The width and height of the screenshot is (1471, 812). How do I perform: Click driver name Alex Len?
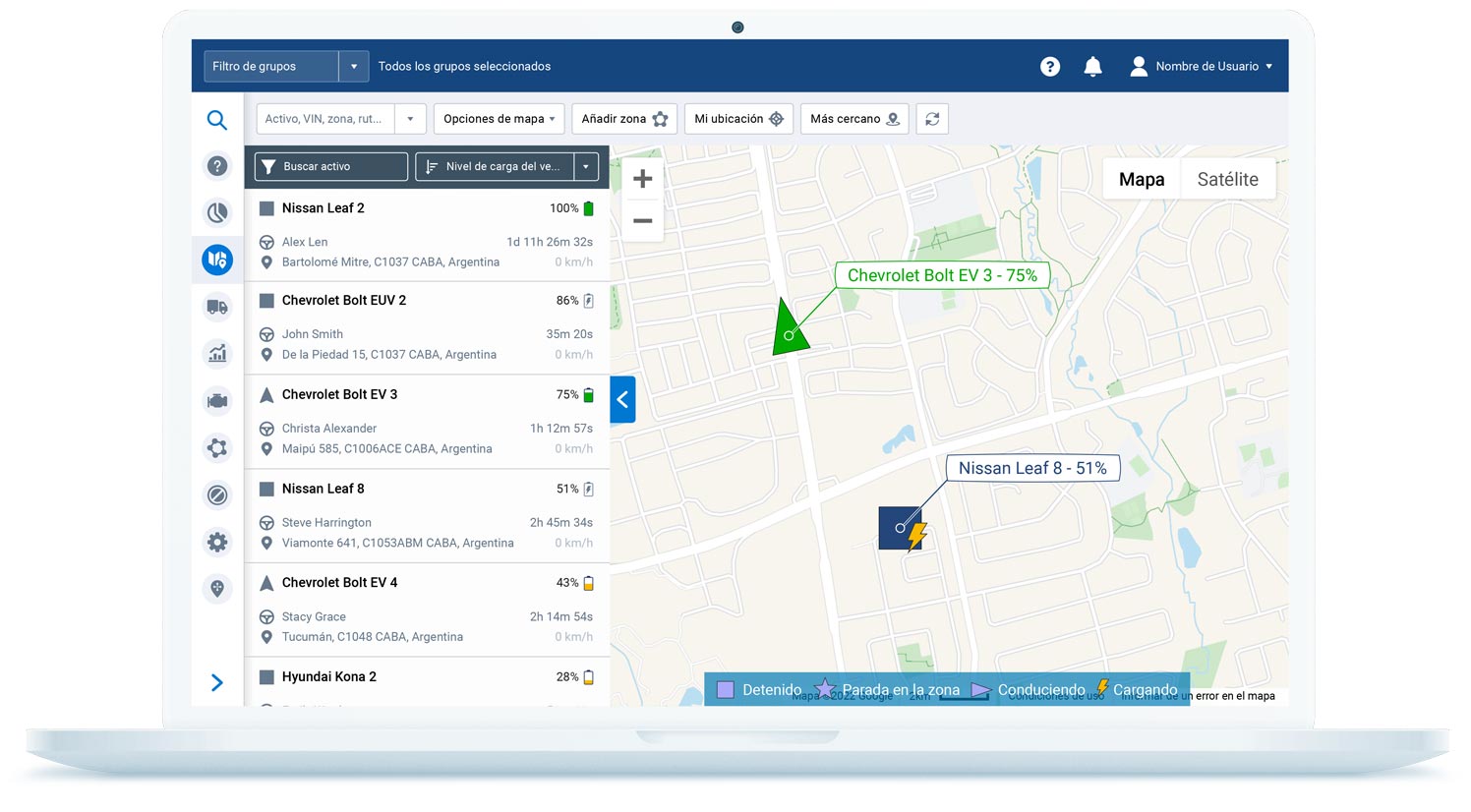click(x=305, y=242)
